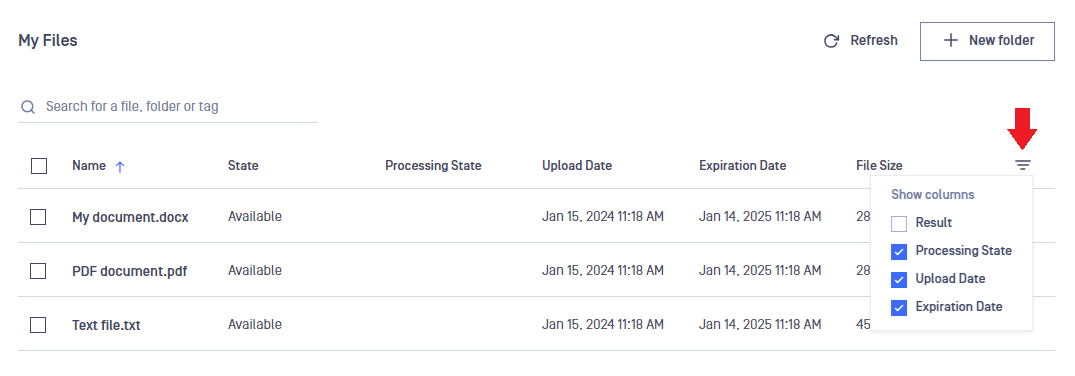The height and width of the screenshot is (376, 1075).
Task: Tick the checkbox for Text file.txt
Action: [x=38, y=325]
